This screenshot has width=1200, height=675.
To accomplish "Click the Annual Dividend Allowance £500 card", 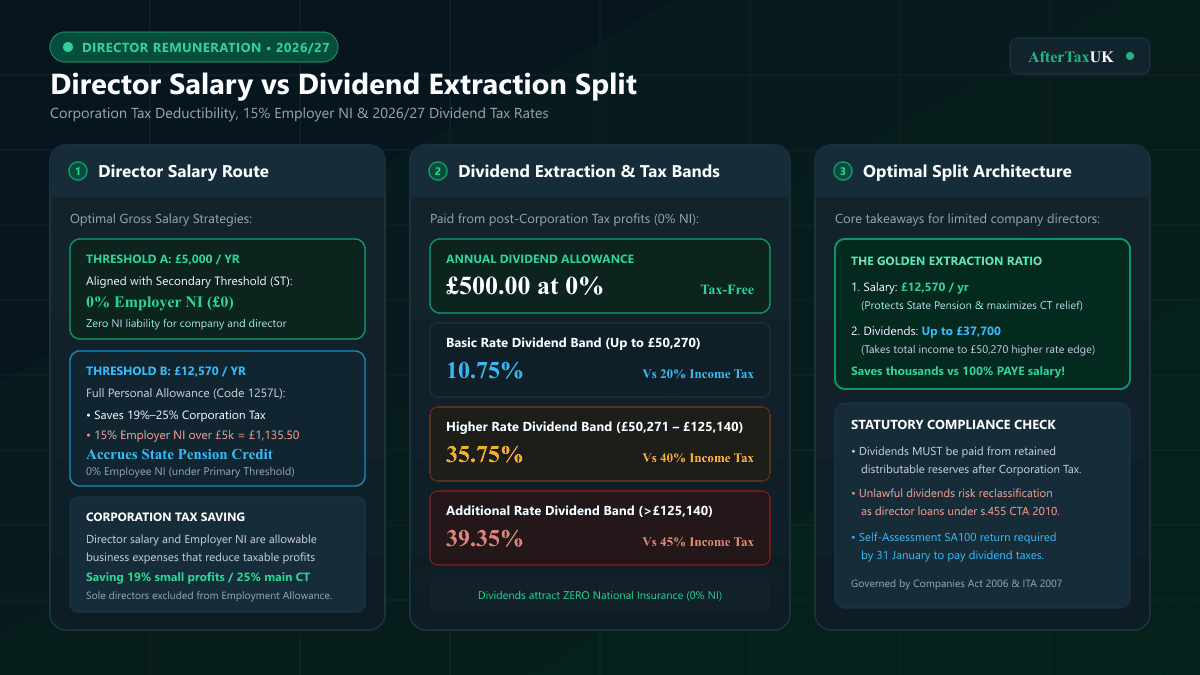I will point(600,275).
